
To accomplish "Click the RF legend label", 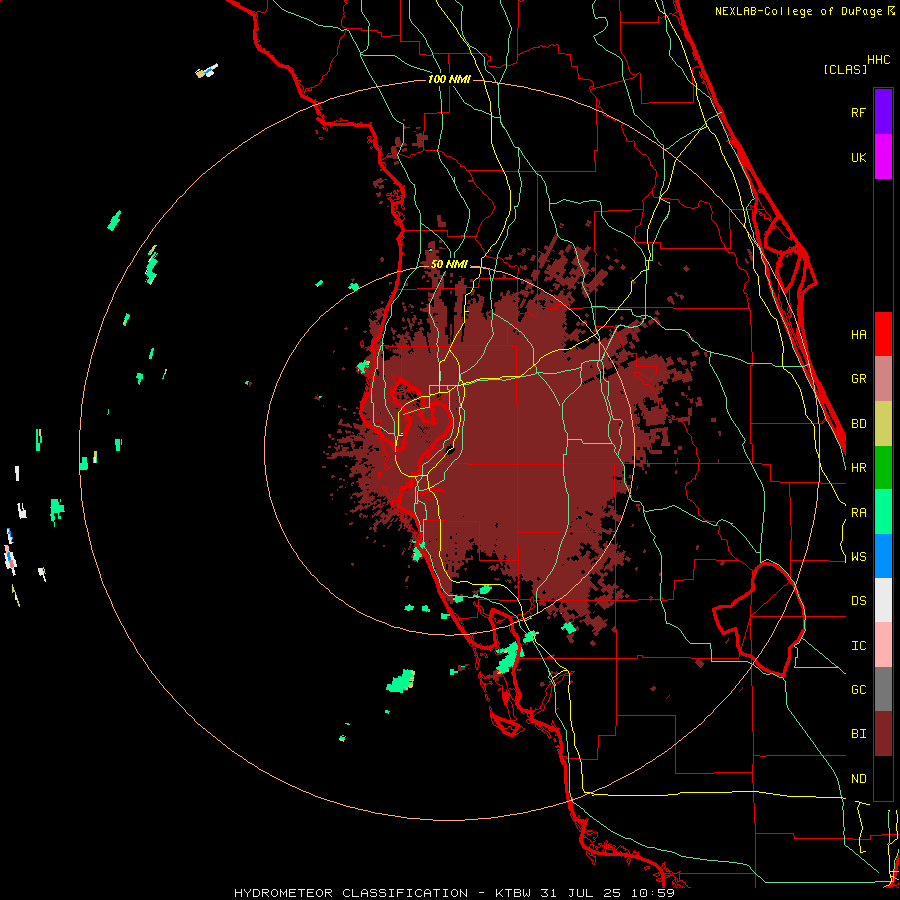I will pyautogui.click(x=858, y=112).
